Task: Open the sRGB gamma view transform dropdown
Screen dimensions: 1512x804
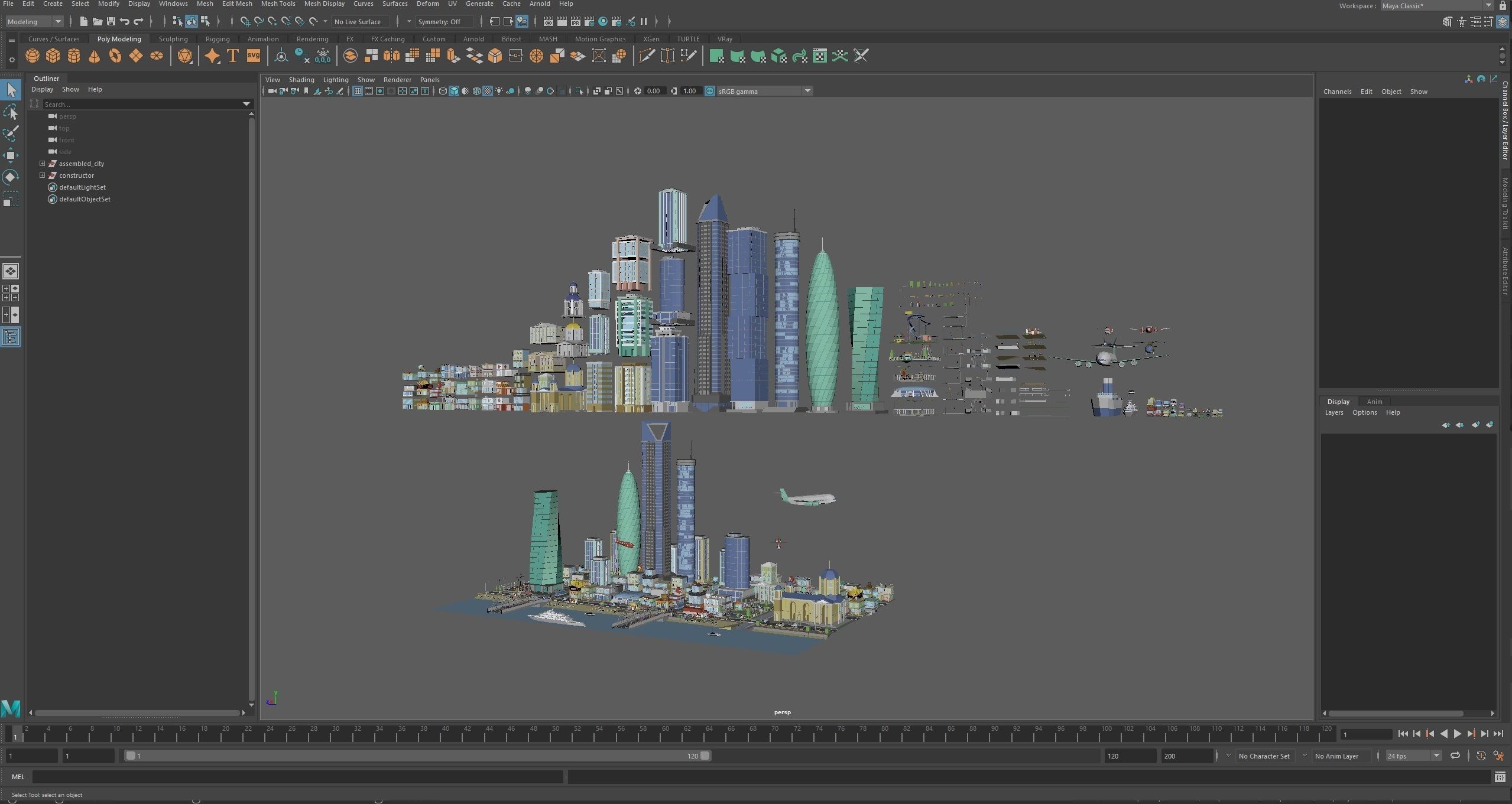Action: [765, 91]
